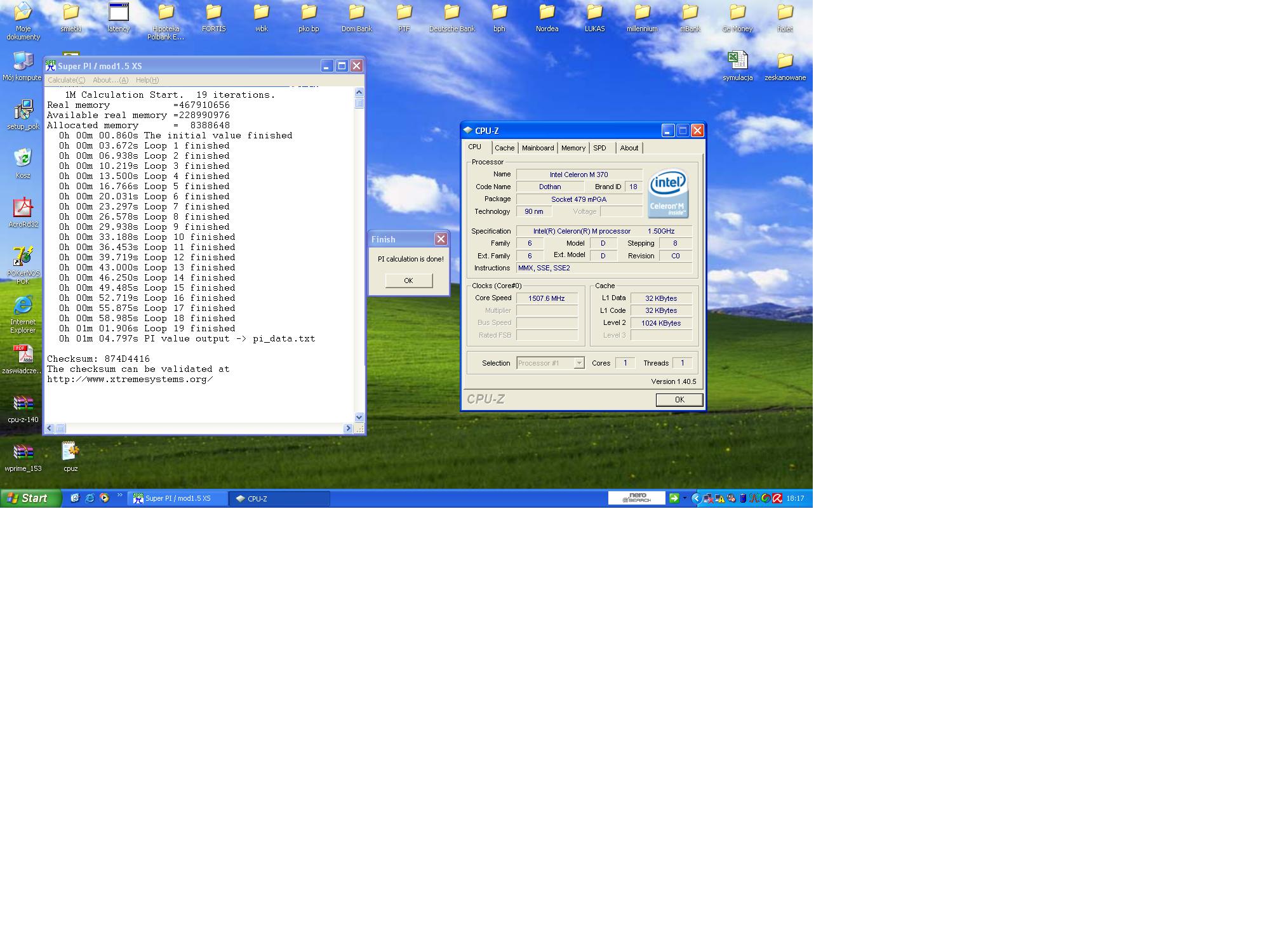
Task: Switch to the Mainboard tab in CPU-Z
Action: pyautogui.click(x=538, y=148)
